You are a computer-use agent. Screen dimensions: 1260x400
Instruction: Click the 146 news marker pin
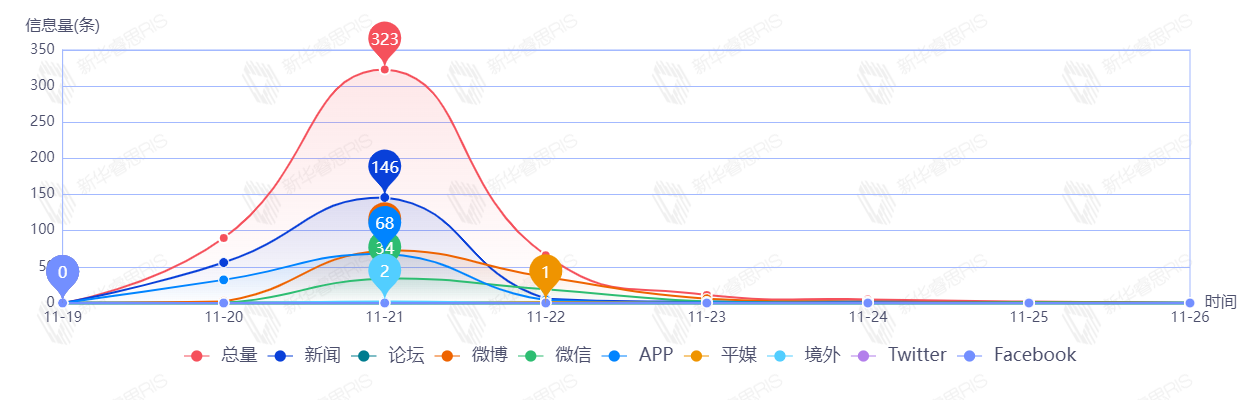[385, 167]
